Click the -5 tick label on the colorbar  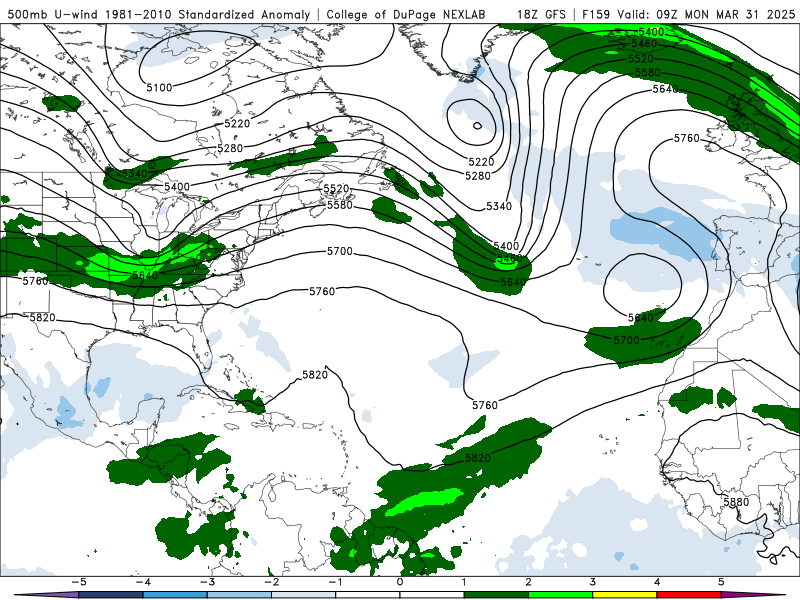[x=79, y=582]
